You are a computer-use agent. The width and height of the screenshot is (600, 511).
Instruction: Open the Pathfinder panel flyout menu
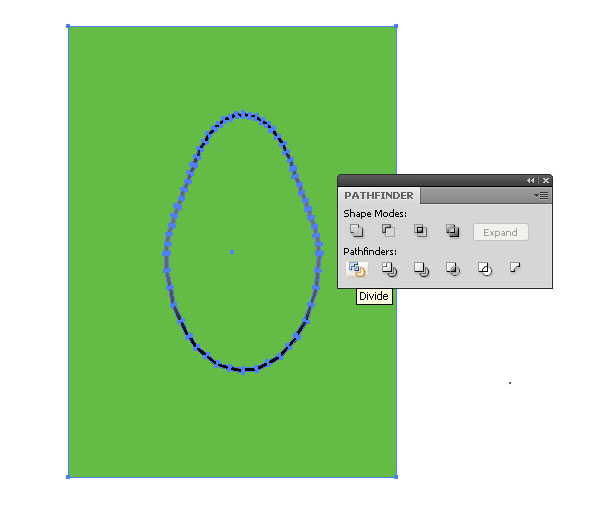[541, 196]
